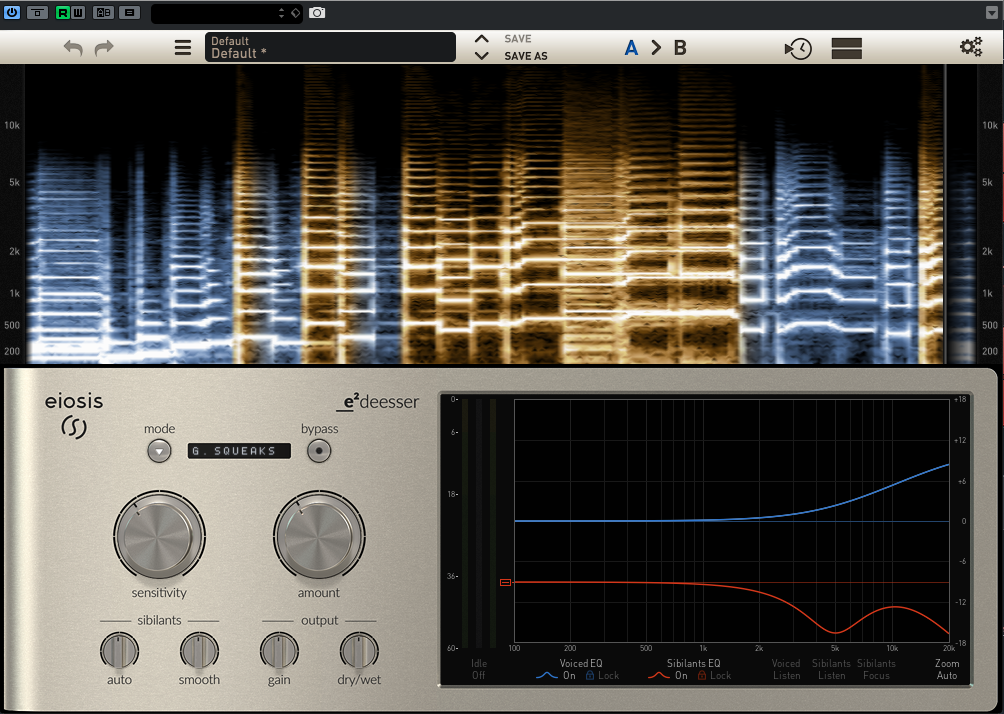Click Zoom Auto control
Image resolution: width=1004 pixels, height=714 pixels.
(947, 669)
